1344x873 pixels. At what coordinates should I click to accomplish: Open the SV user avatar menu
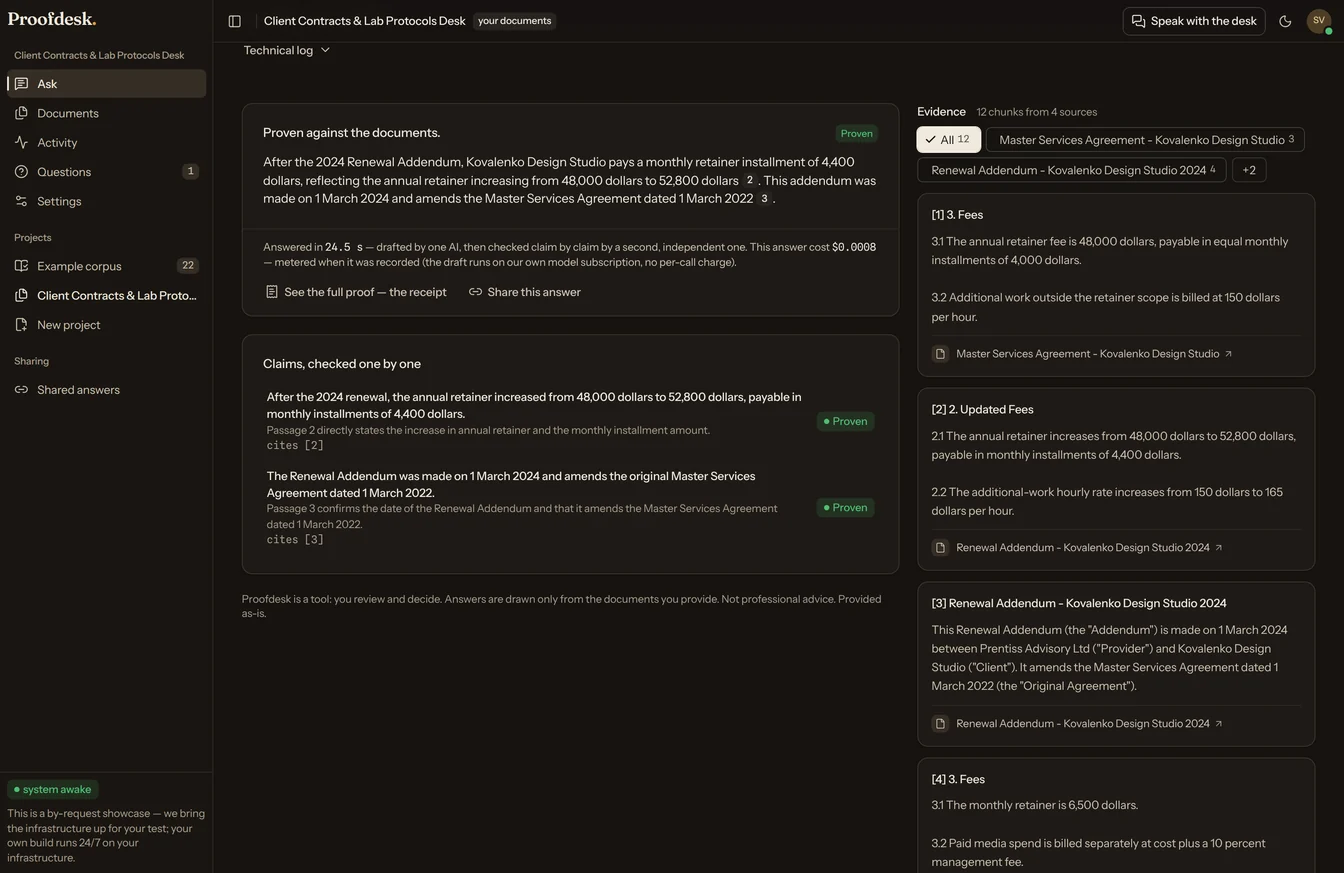click(x=1319, y=21)
